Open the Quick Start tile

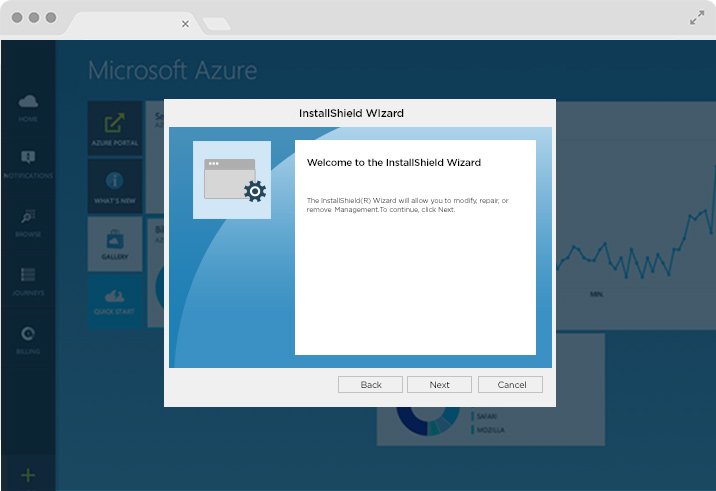[115, 301]
